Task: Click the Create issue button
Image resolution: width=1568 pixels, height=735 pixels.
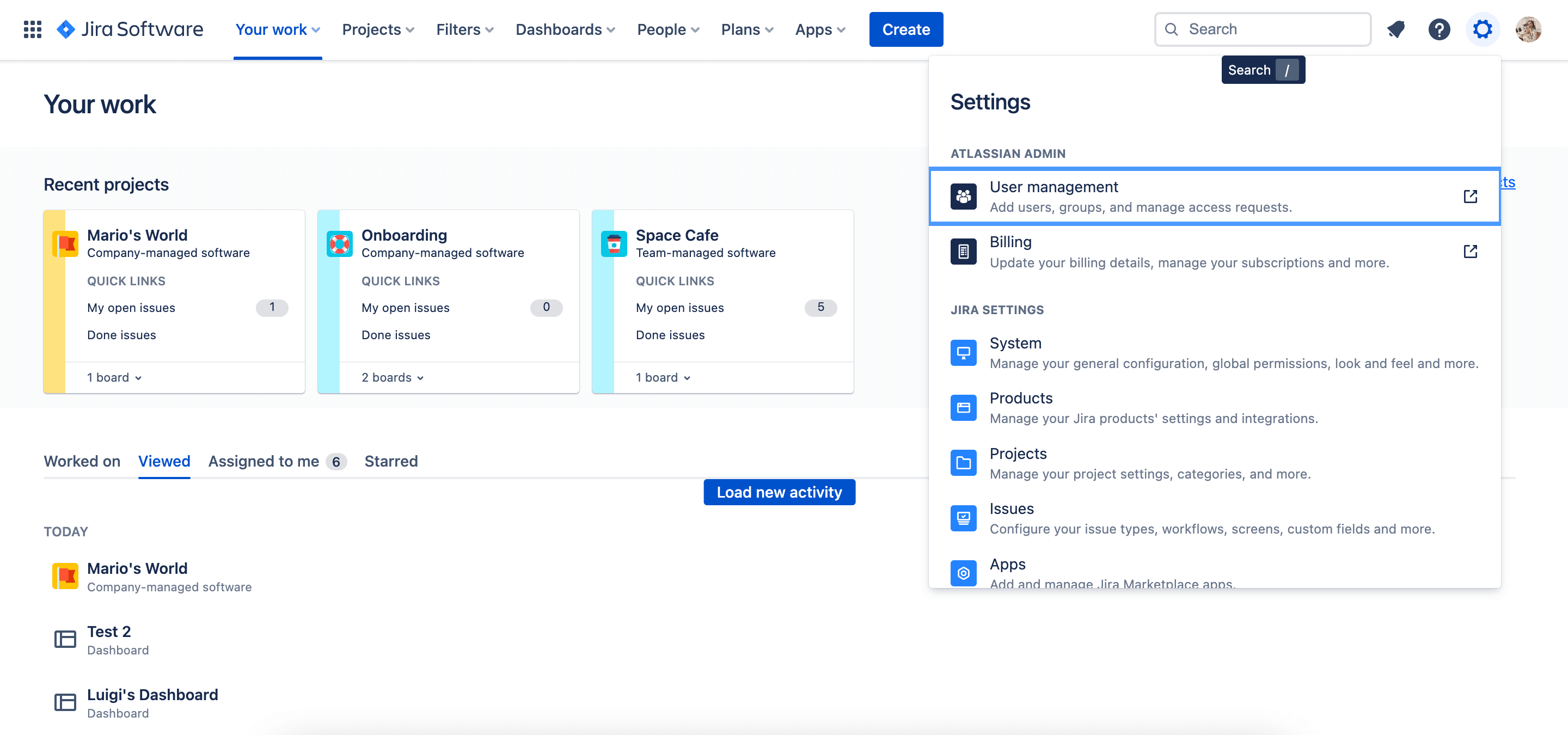Action: coord(906,29)
